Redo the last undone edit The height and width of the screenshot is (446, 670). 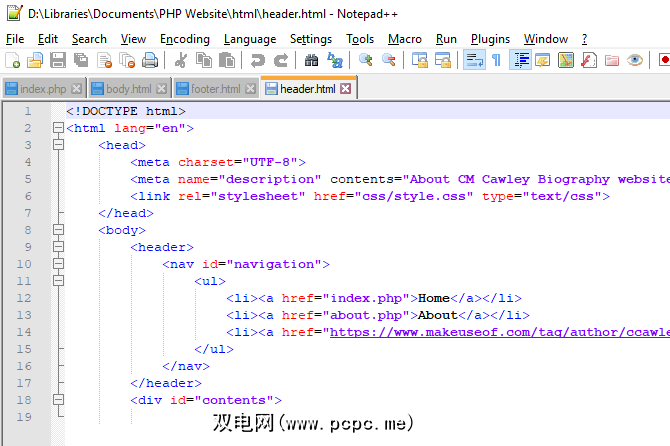click(280, 60)
